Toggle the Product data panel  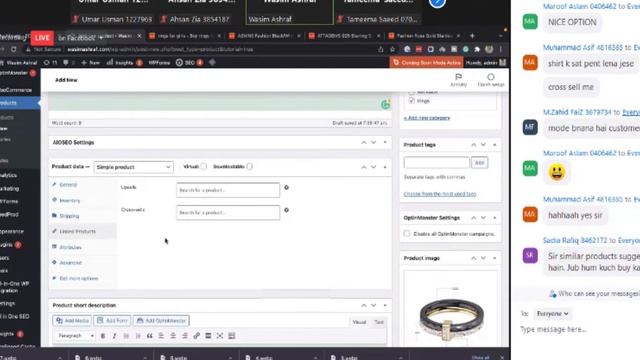pos(385,167)
